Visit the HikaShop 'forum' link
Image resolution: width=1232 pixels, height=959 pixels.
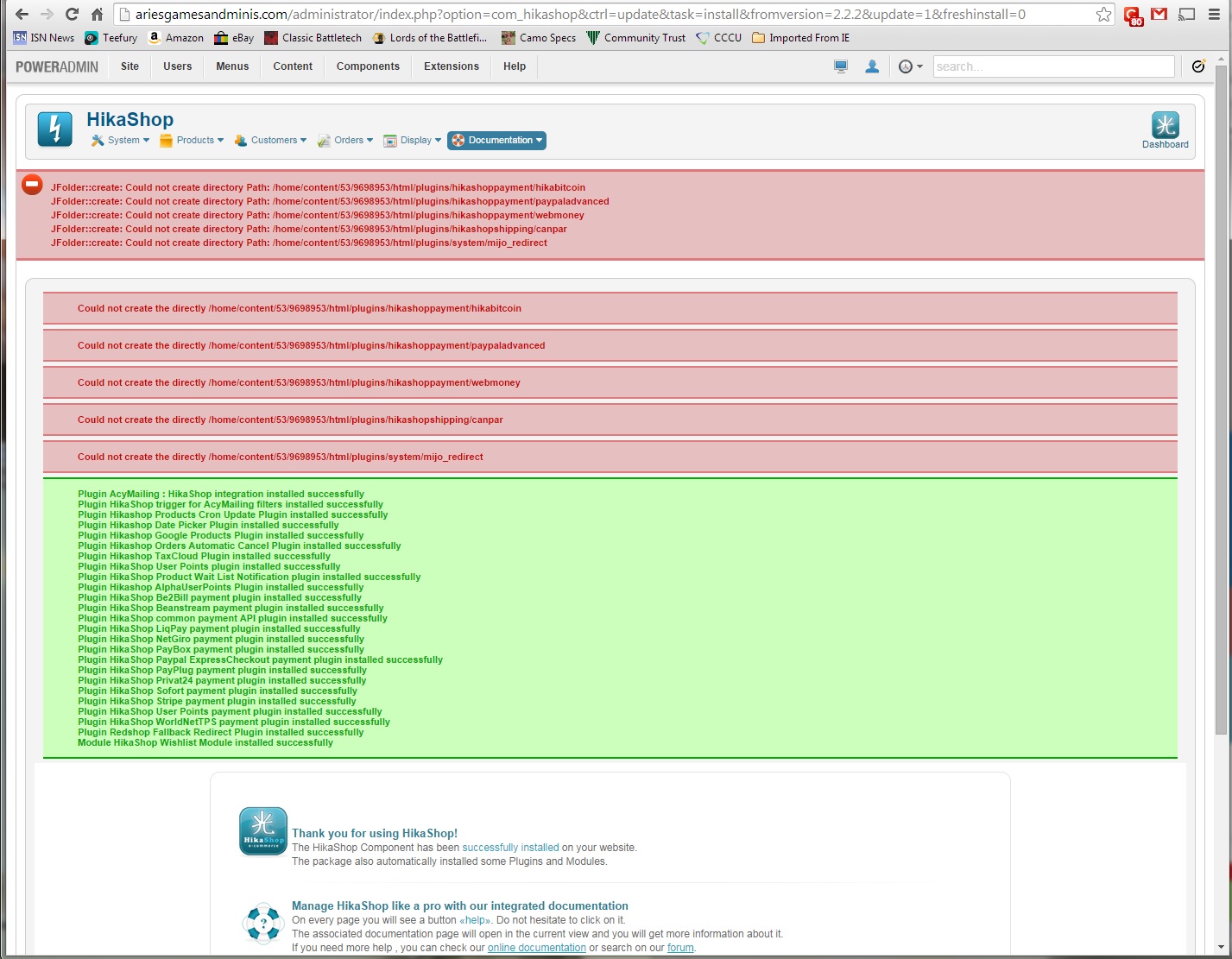(680, 948)
